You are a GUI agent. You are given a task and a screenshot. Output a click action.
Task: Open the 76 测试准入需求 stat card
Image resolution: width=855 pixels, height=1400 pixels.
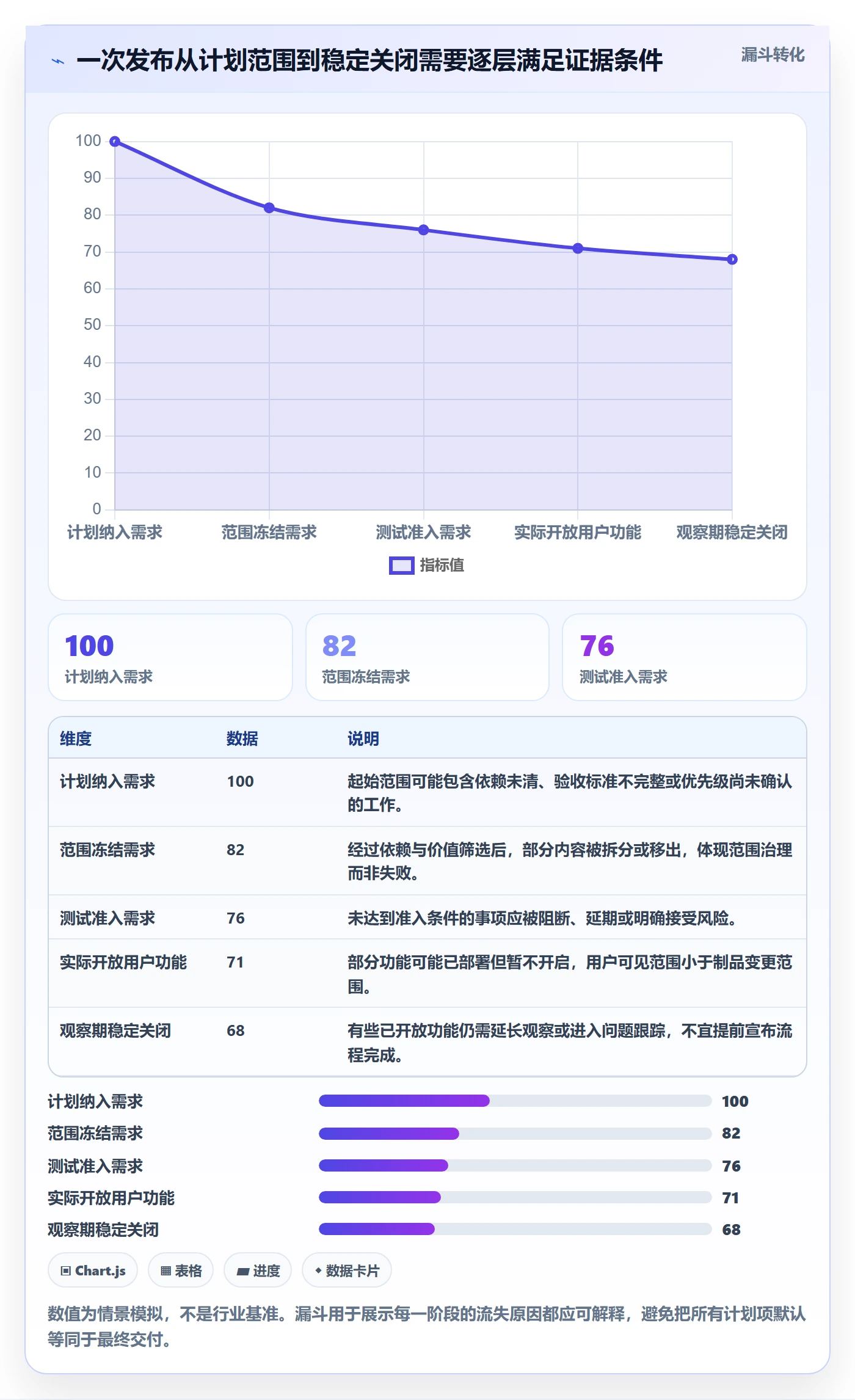[685, 657]
